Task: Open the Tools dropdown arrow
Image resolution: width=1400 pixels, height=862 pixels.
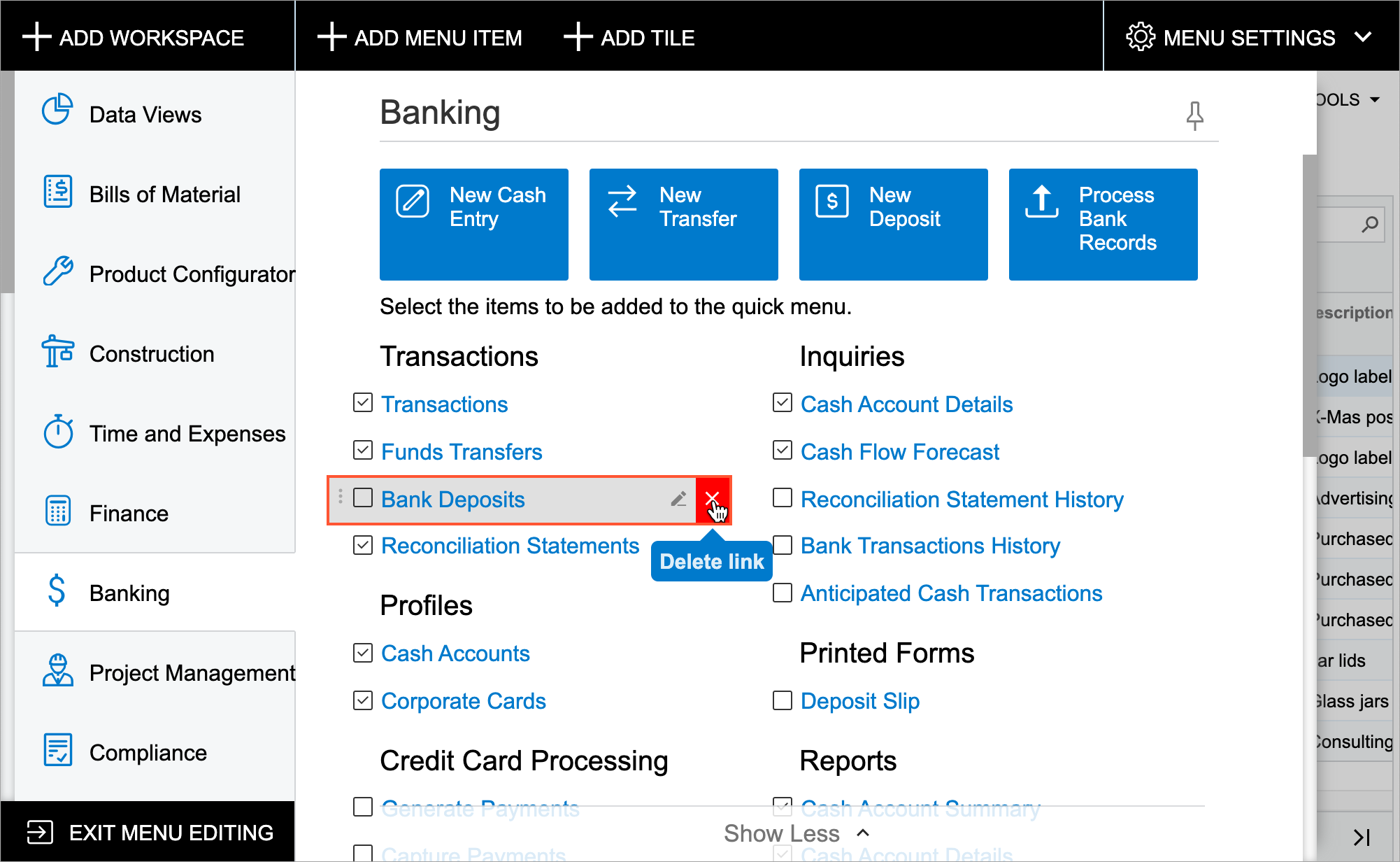Action: 1375,99
